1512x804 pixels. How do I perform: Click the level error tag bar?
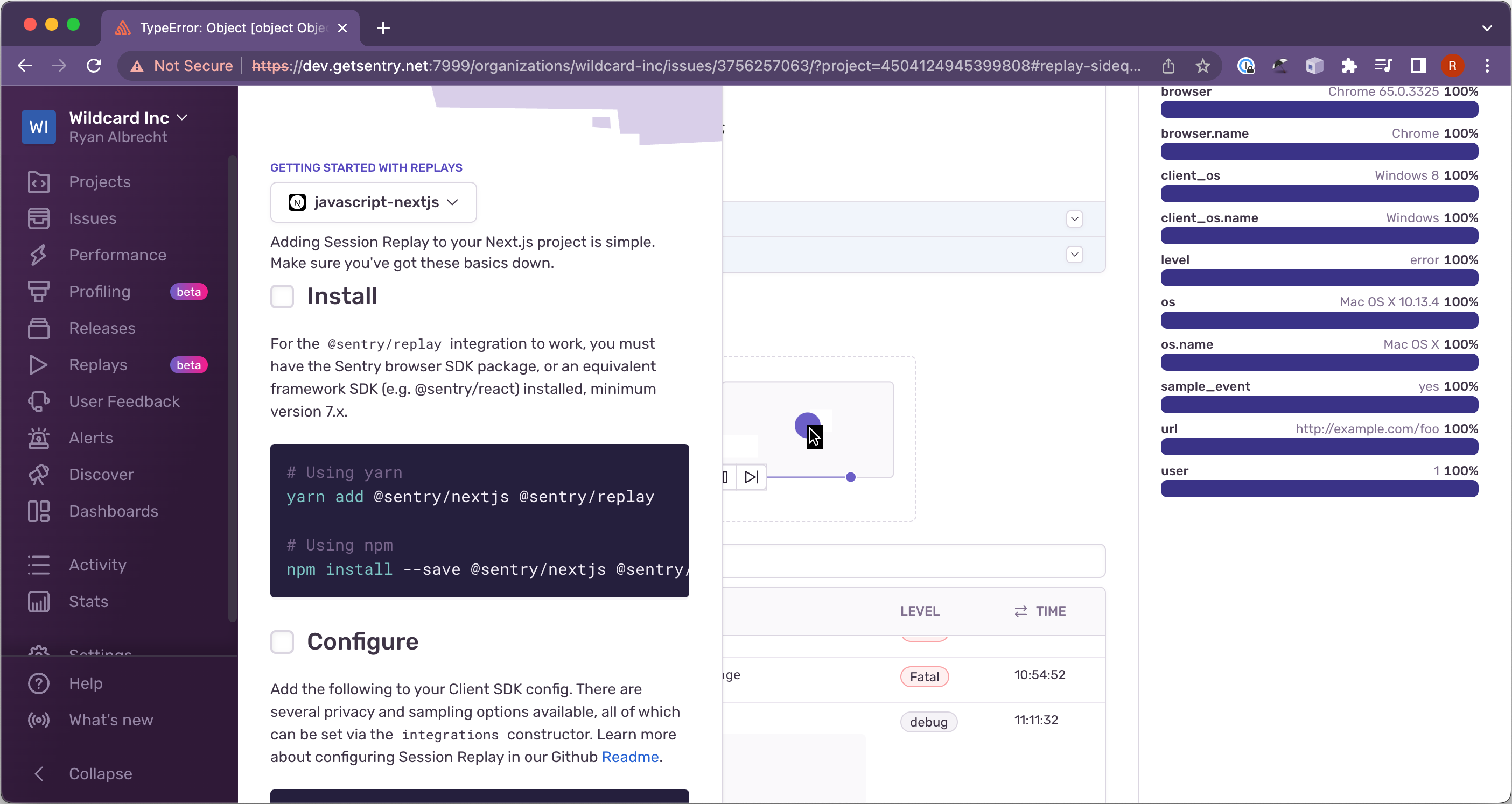pos(1319,278)
